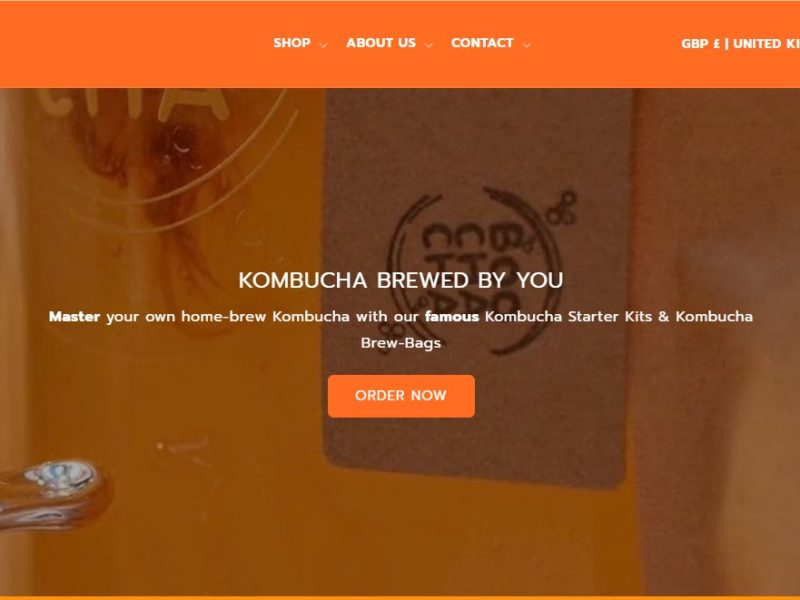800x600 pixels.
Task: Click the circular stamped logo on the brew bag
Action: tap(482, 270)
